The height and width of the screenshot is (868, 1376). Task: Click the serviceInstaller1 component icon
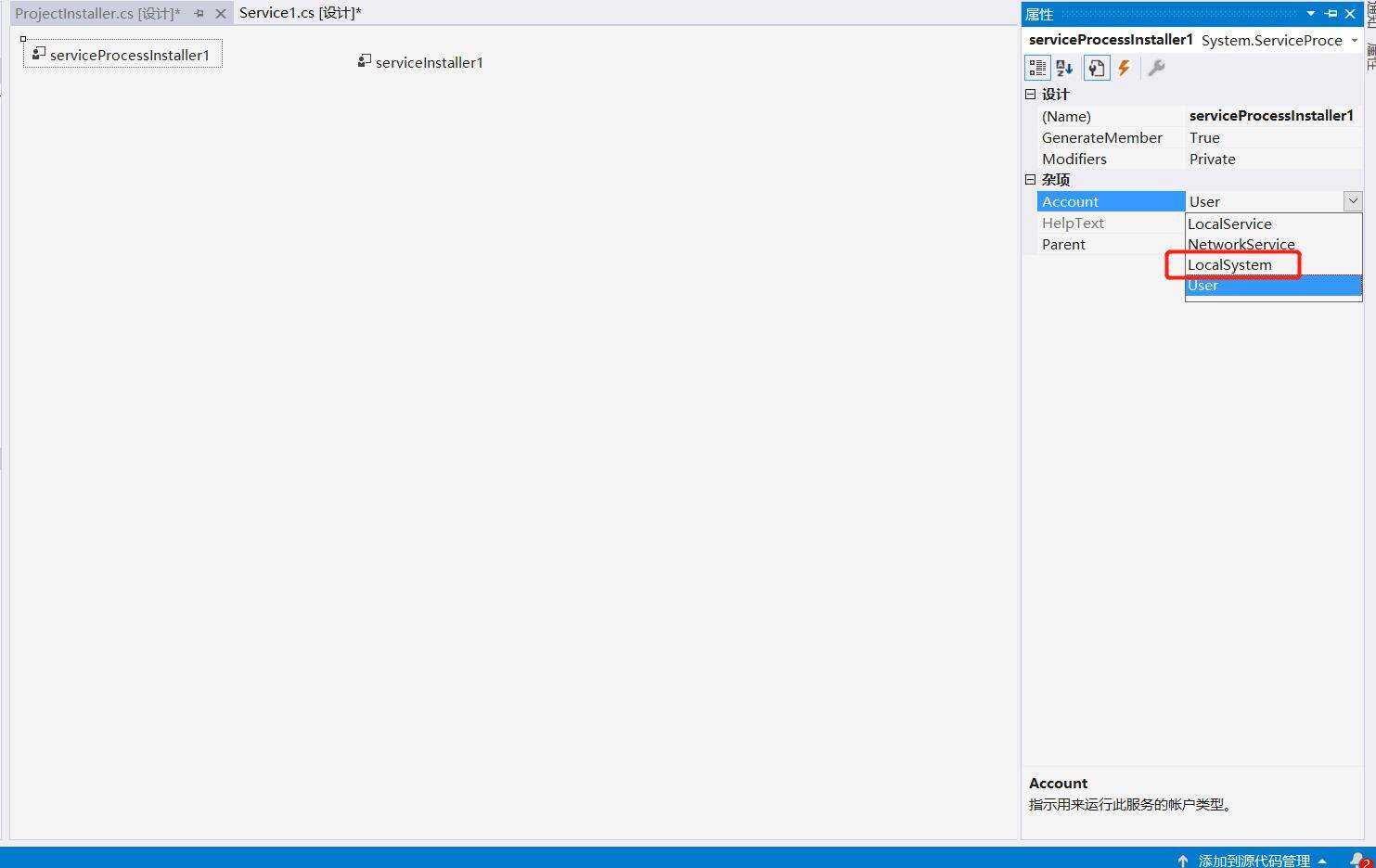(x=365, y=61)
